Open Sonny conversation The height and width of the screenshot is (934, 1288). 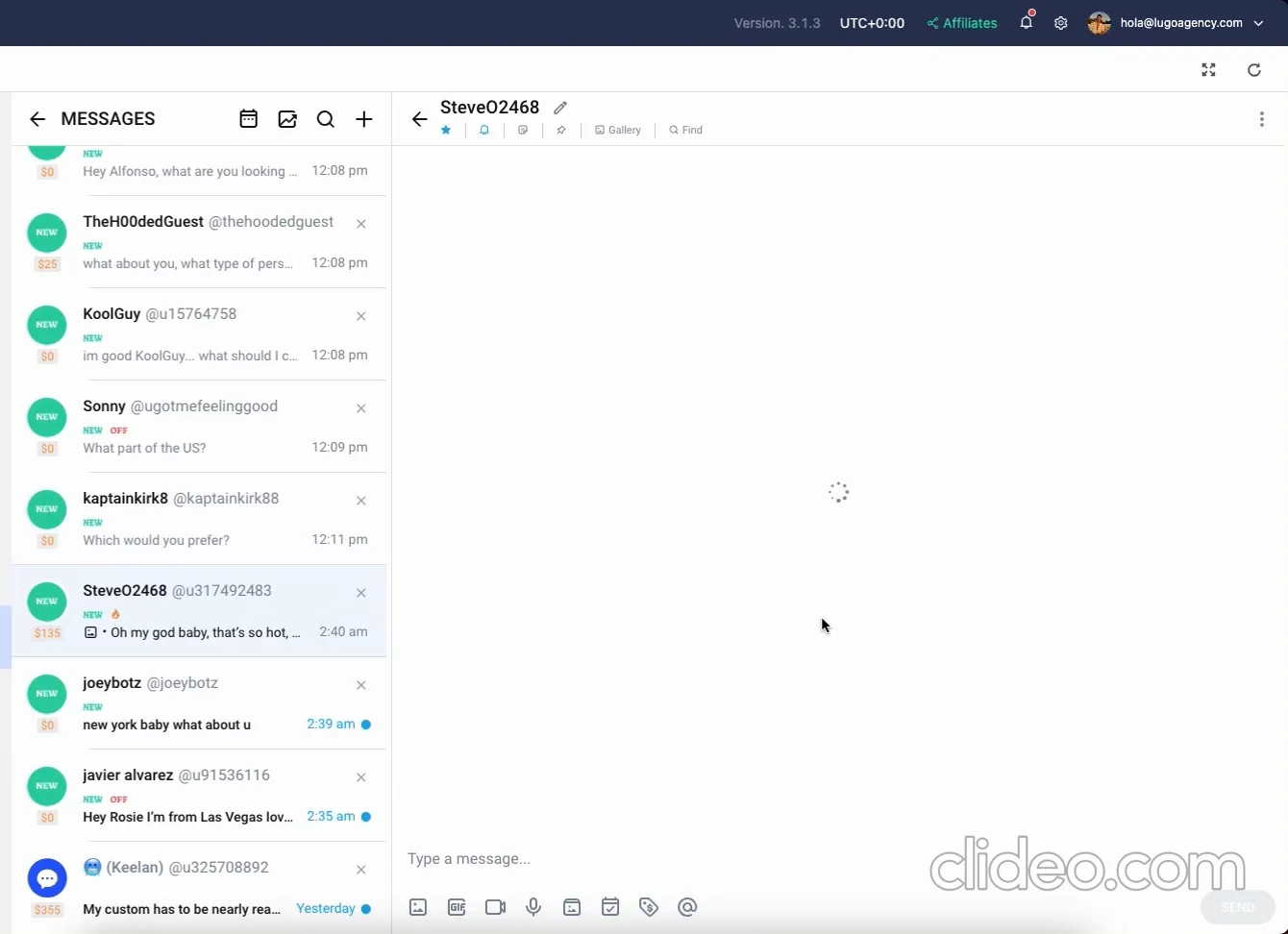[x=199, y=427]
